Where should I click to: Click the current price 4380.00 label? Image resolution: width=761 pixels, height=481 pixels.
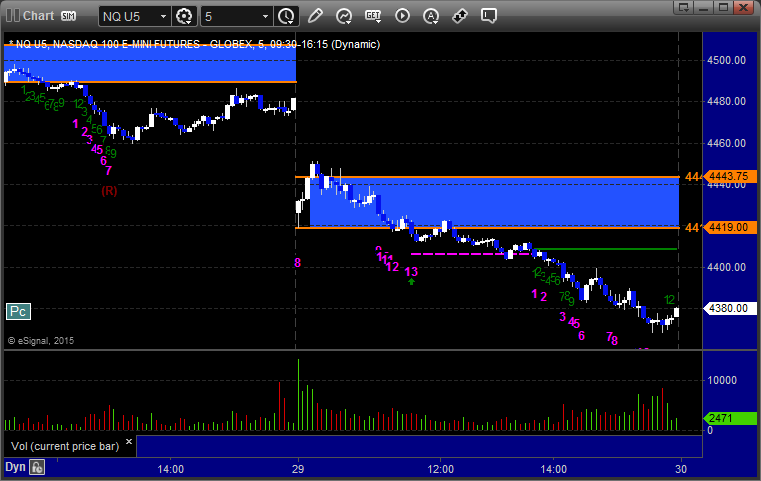(729, 308)
